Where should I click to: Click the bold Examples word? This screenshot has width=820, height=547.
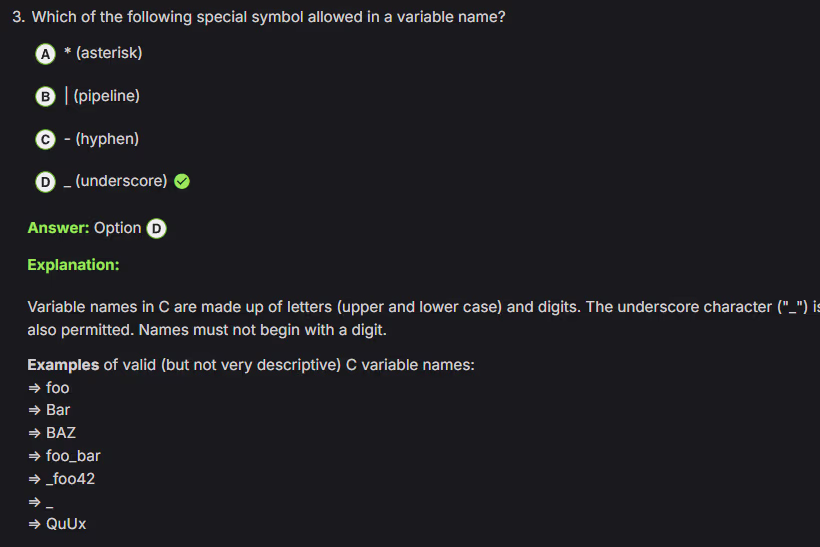(63, 365)
